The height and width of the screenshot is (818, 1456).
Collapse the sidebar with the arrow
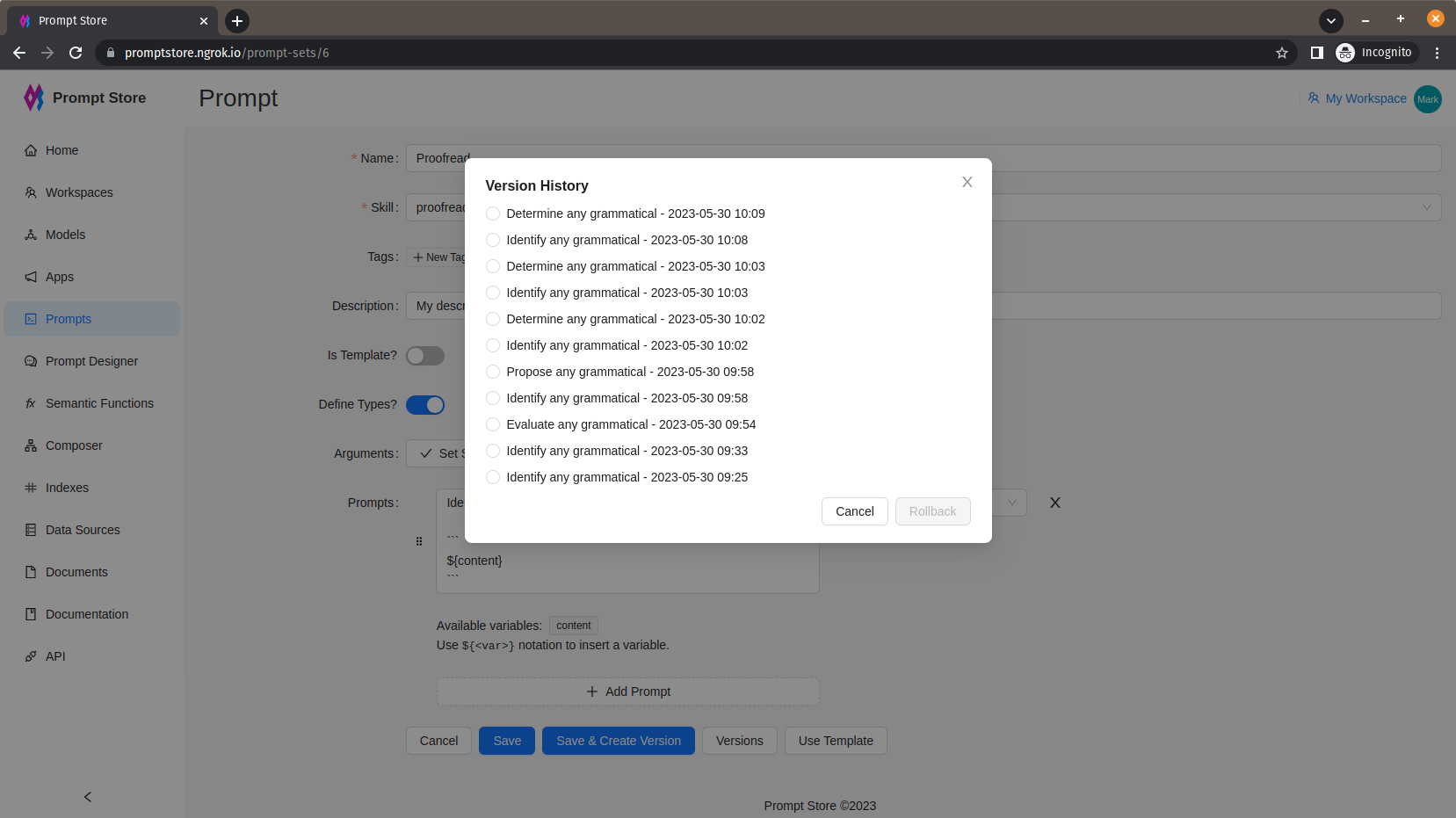tap(87, 797)
